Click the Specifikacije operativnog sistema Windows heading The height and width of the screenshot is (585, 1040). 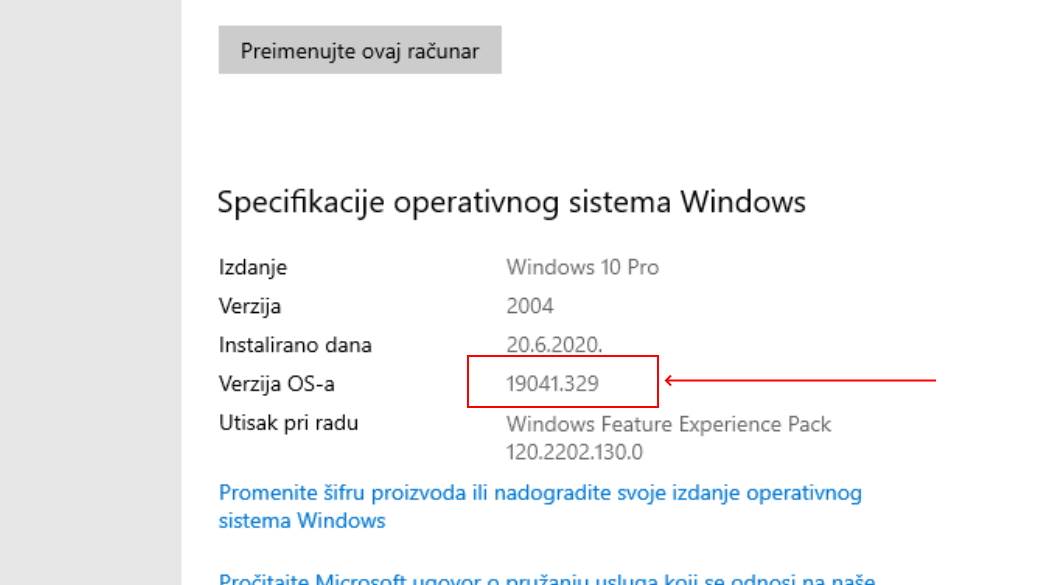[x=511, y=203]
